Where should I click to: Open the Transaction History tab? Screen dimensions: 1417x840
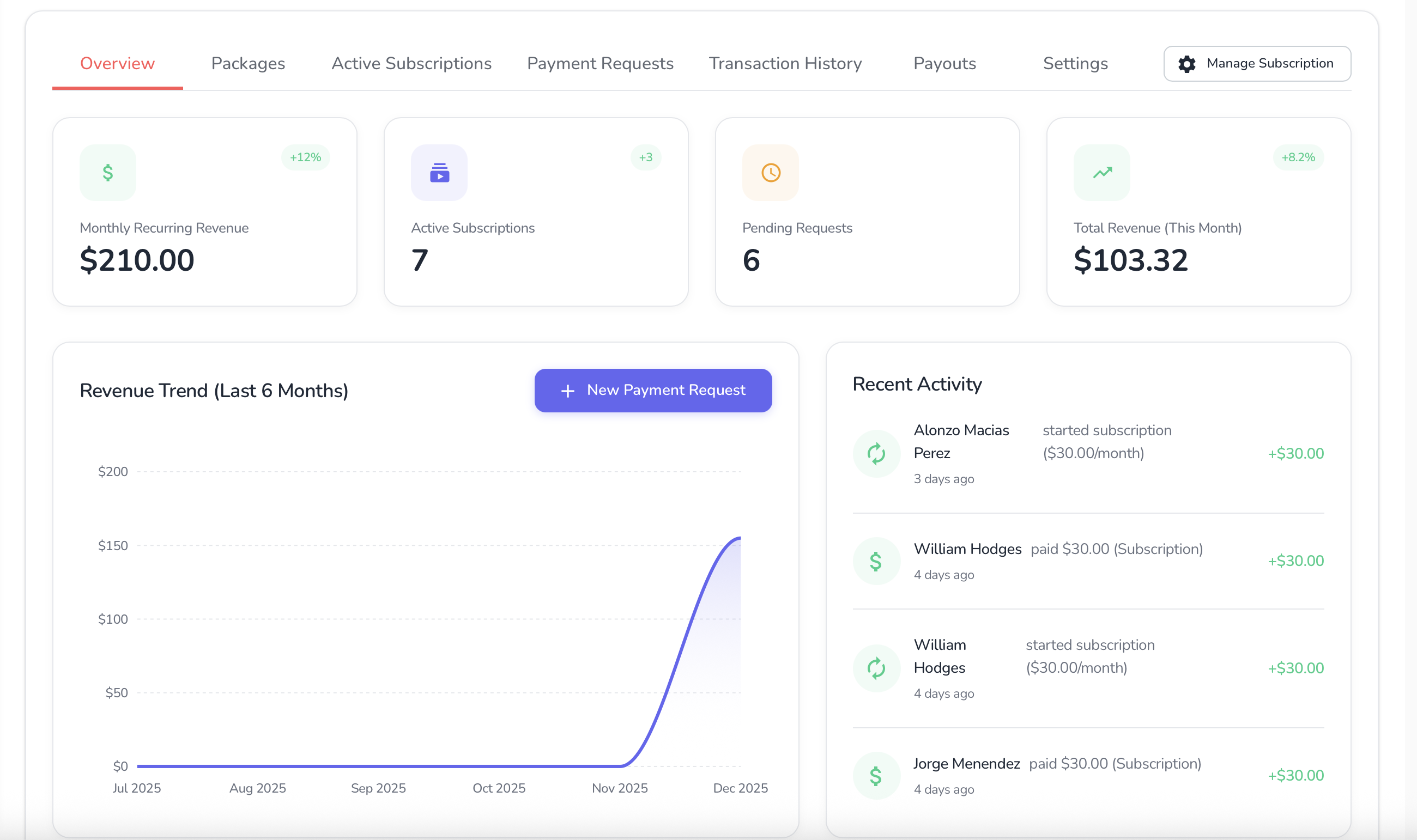point(786,63)
